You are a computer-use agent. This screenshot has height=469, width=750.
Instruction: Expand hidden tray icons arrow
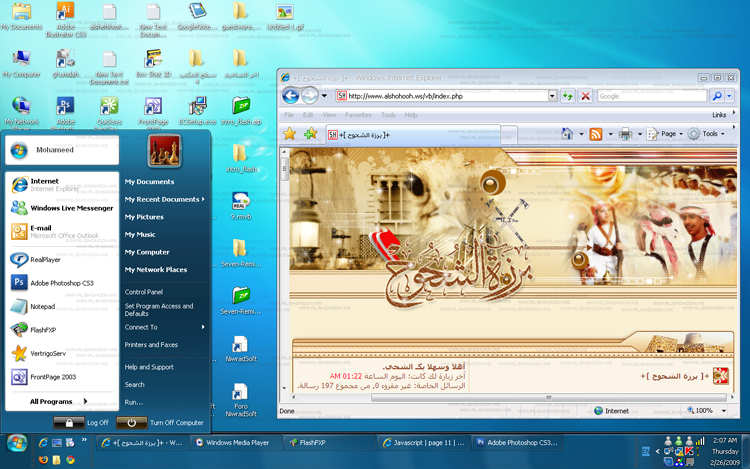[658, 451]
